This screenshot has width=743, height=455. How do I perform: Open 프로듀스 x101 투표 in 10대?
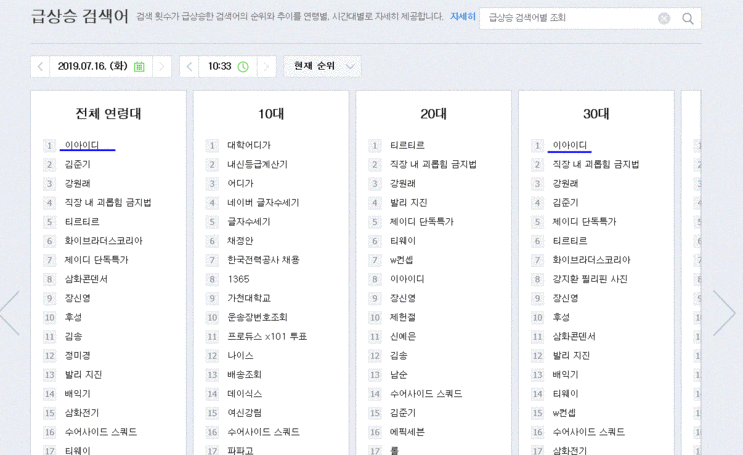tap(267, 337)
